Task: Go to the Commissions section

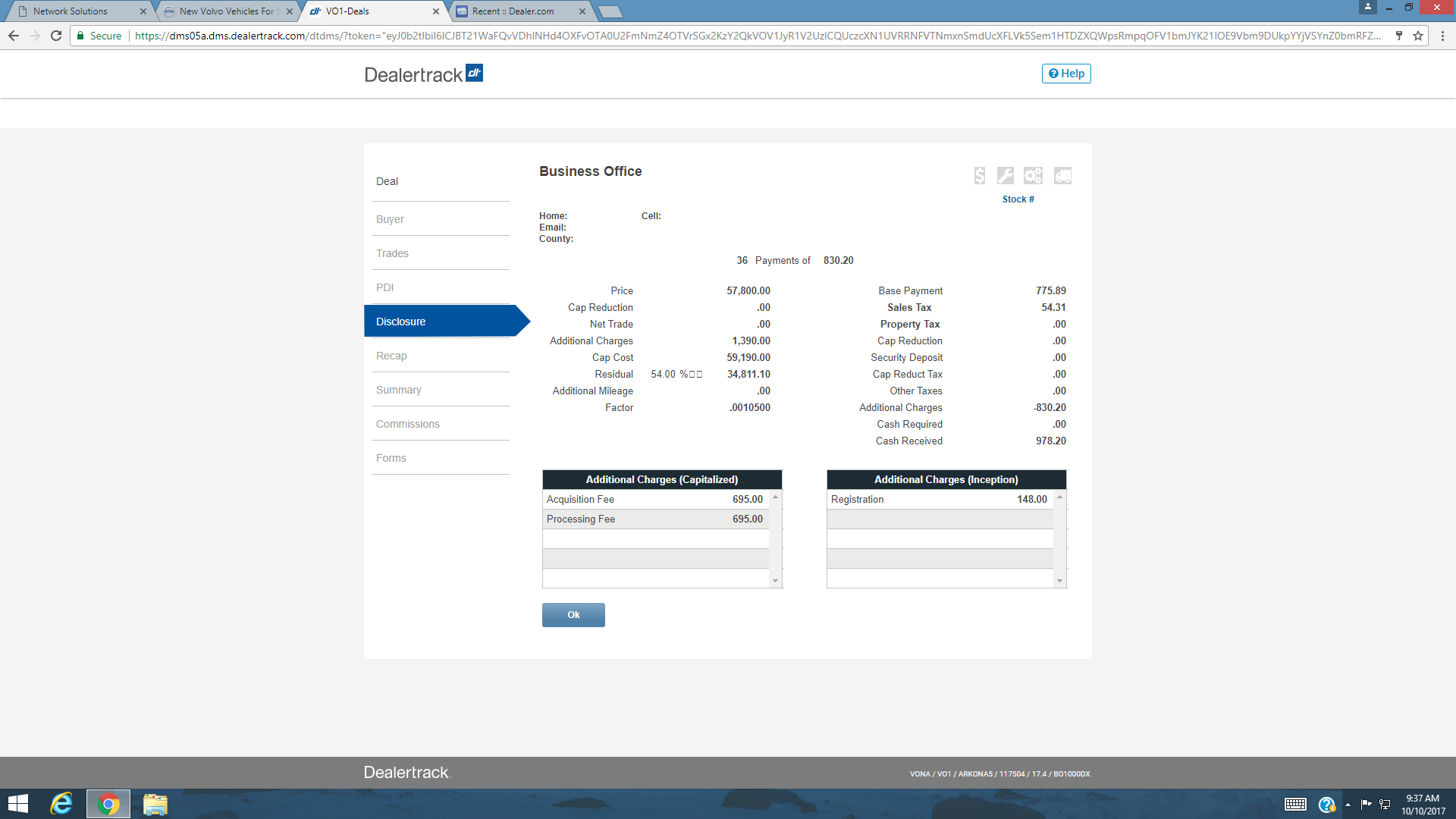Action: pos(407,424)
